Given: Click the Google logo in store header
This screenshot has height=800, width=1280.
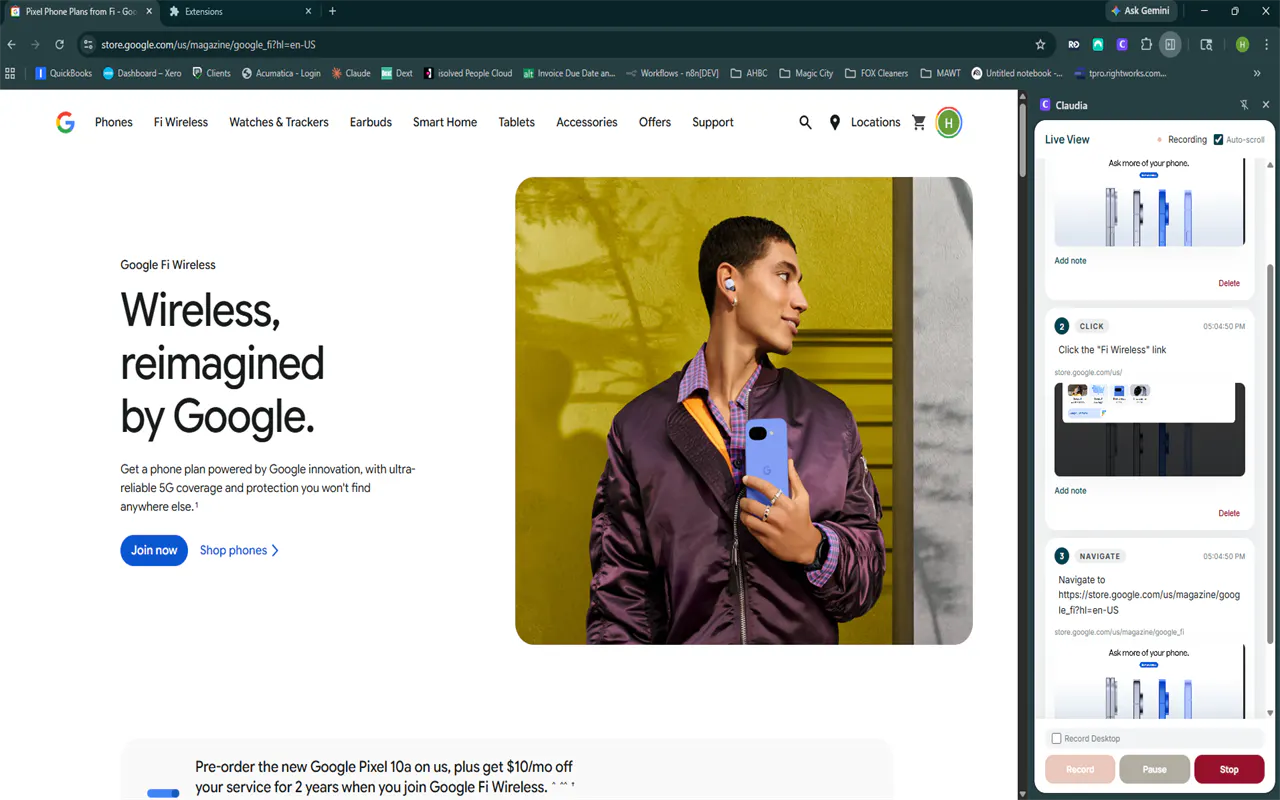Looking at the screenshot, I should pyautogui.click(x=66, y=122).
